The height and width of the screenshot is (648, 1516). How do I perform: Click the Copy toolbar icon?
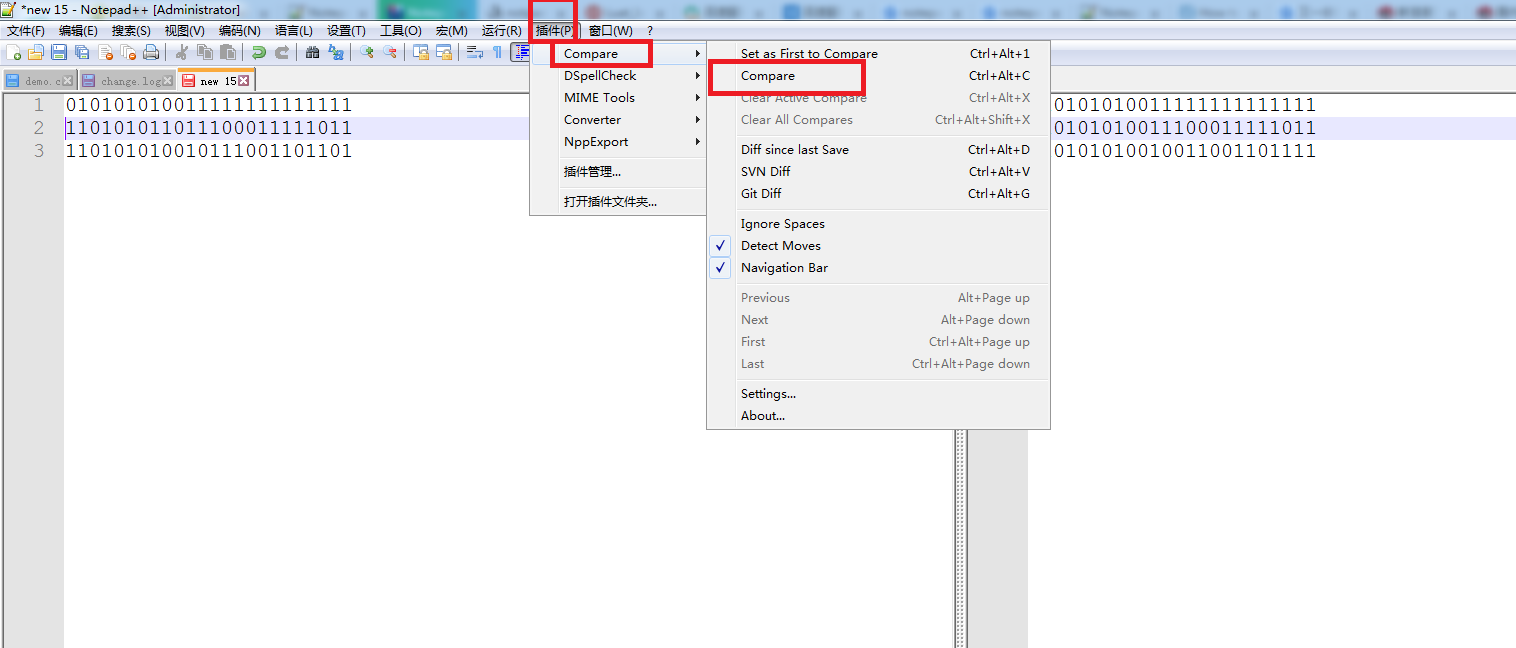(205, 53)
